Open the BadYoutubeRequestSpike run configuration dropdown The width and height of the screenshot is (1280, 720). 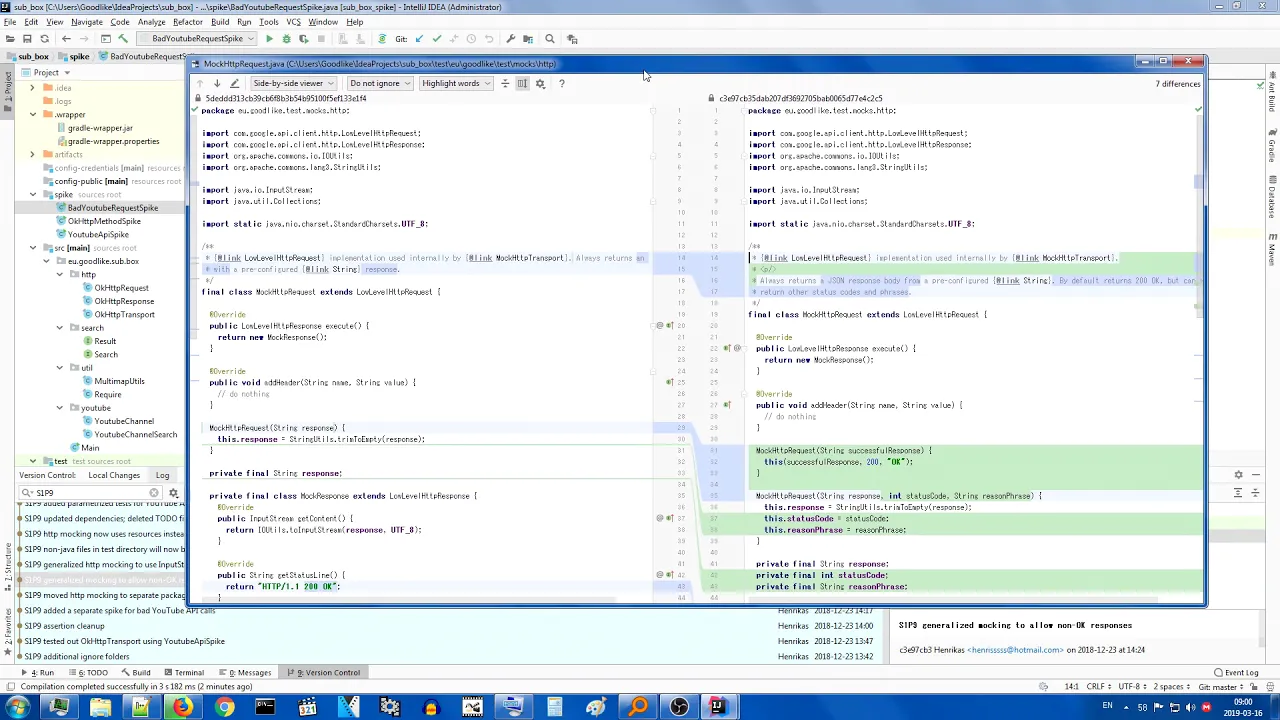pyautogui.click(x=197, y=39)
